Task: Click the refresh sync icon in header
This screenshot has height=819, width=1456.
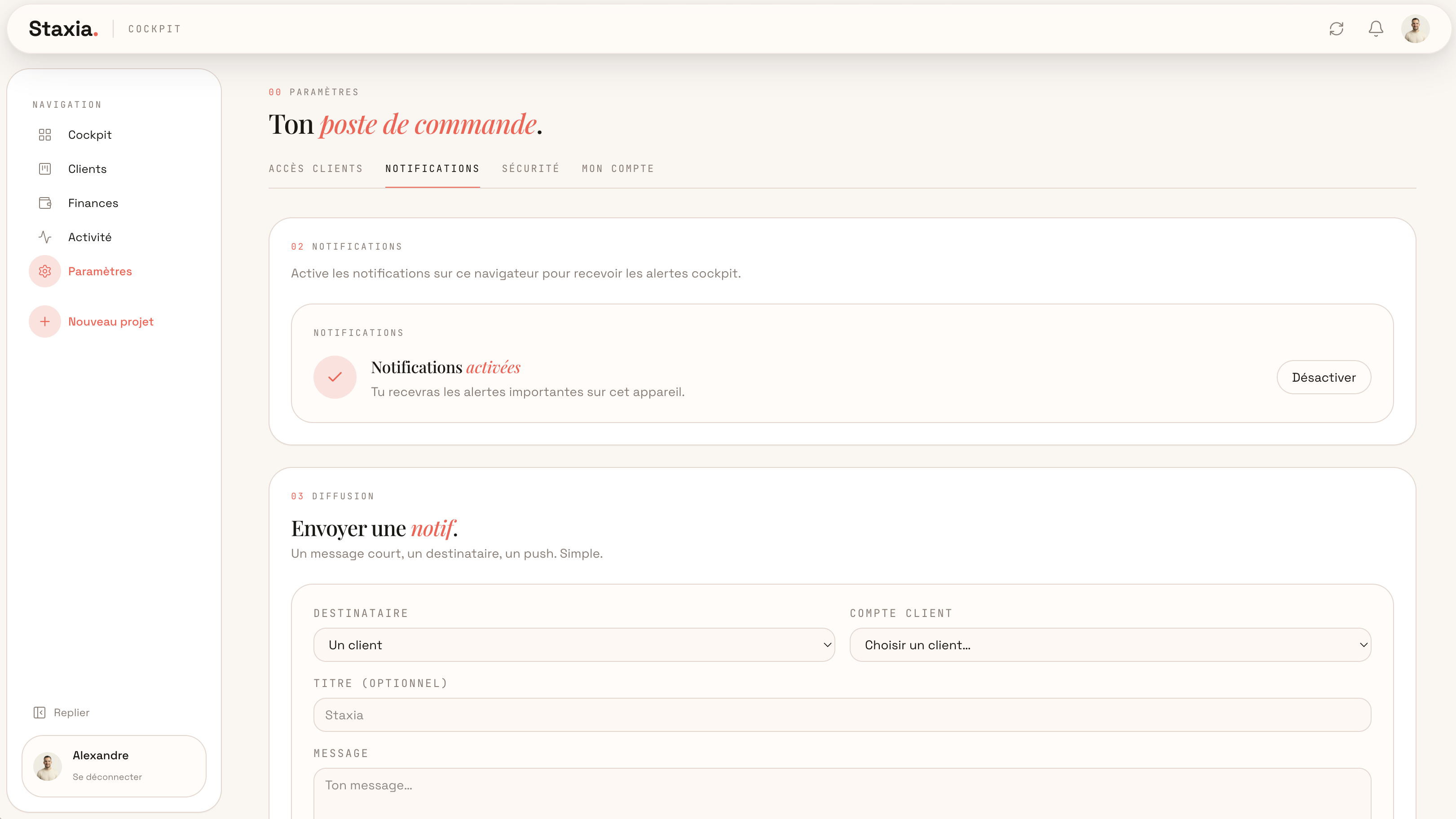Action: (x=1336, y=29)
